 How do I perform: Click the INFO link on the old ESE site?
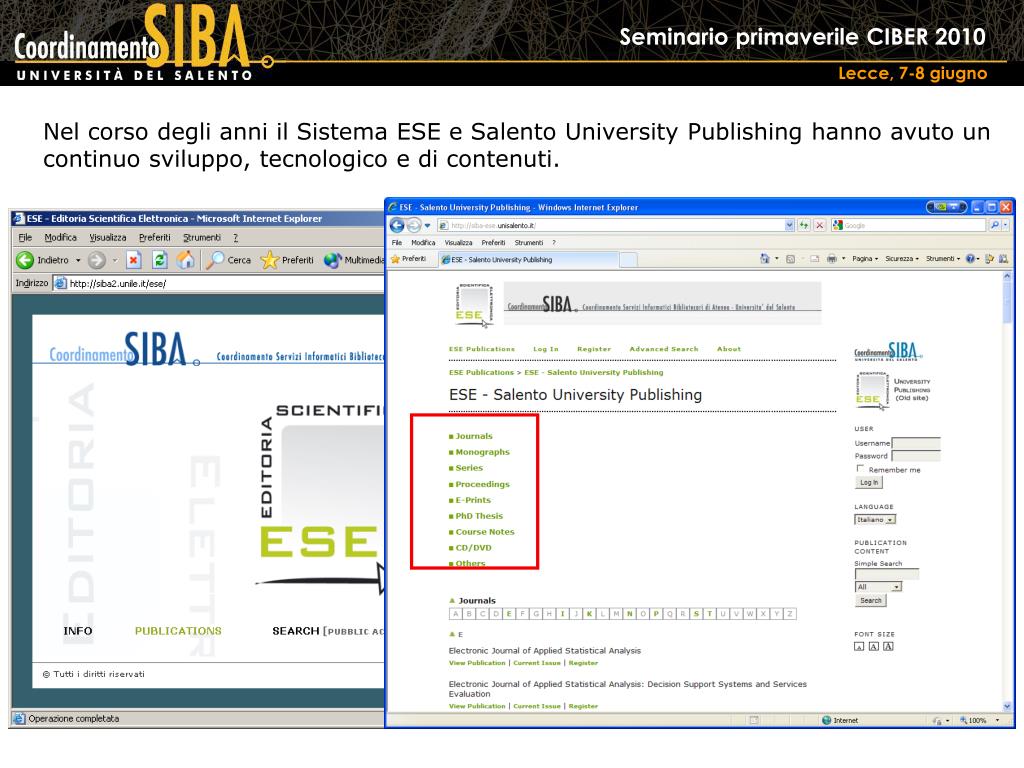(78, 631)
